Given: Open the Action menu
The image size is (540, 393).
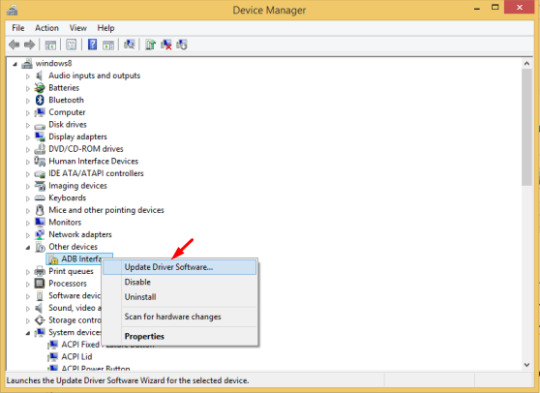Looking at the screenshot, I should click(x=47, y=28).
